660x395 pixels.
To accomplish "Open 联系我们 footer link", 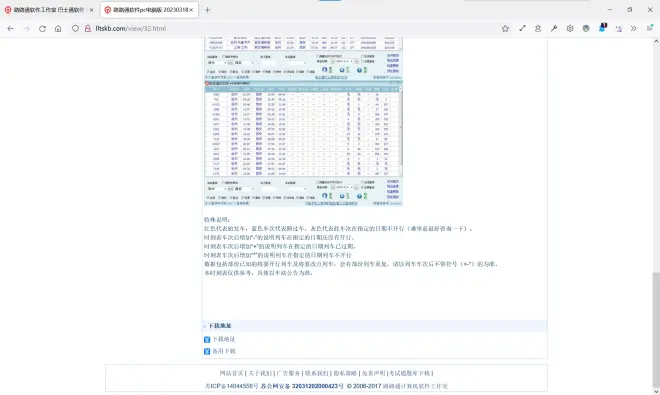I will (x=317, y=373).
